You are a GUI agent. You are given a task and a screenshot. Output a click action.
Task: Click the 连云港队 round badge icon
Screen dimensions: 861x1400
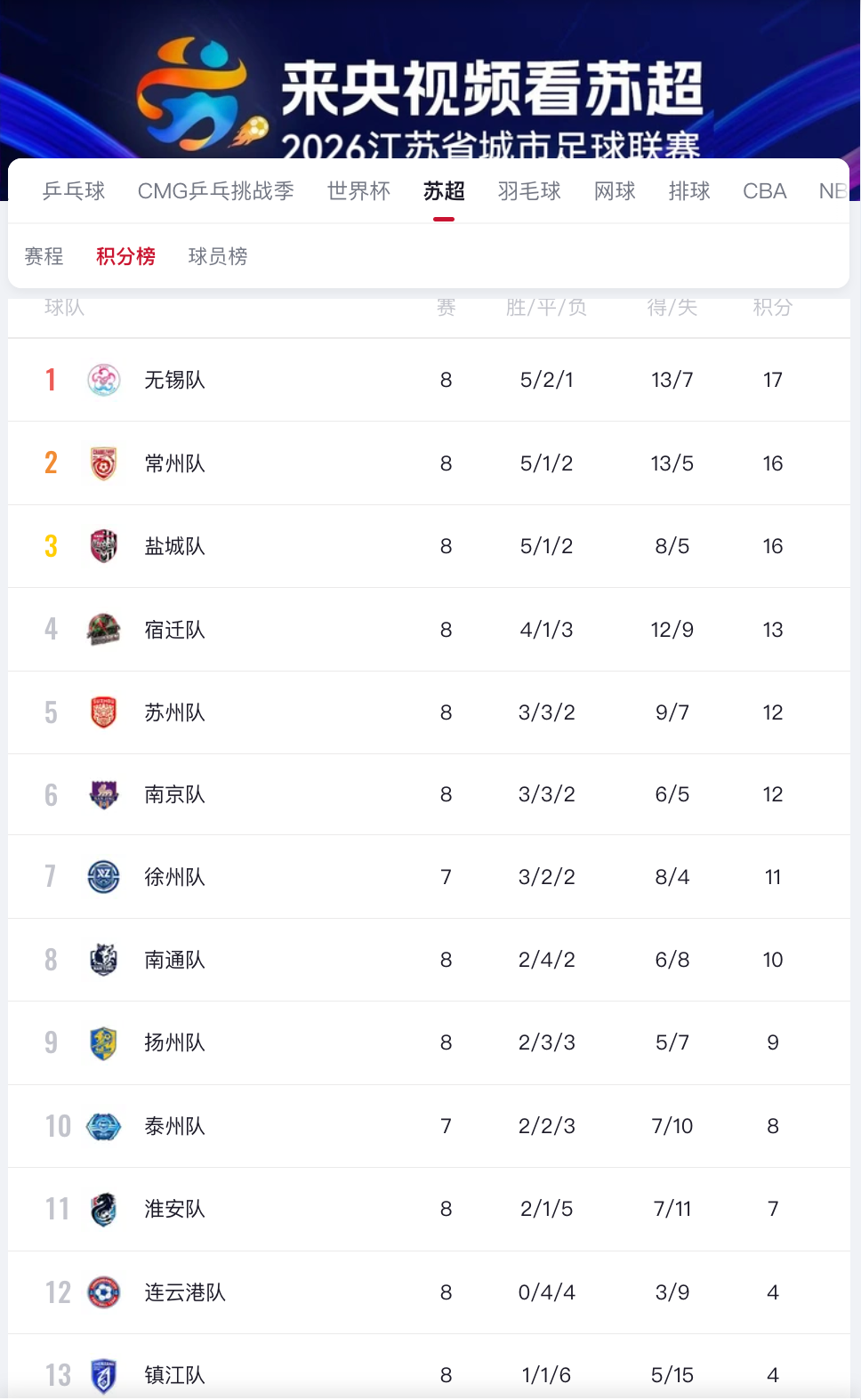pyautogui.click(x=104, y=1292)
